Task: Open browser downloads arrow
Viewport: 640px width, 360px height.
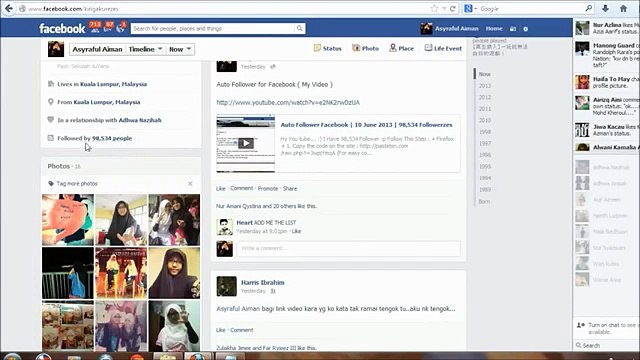Action: (606, 8)
